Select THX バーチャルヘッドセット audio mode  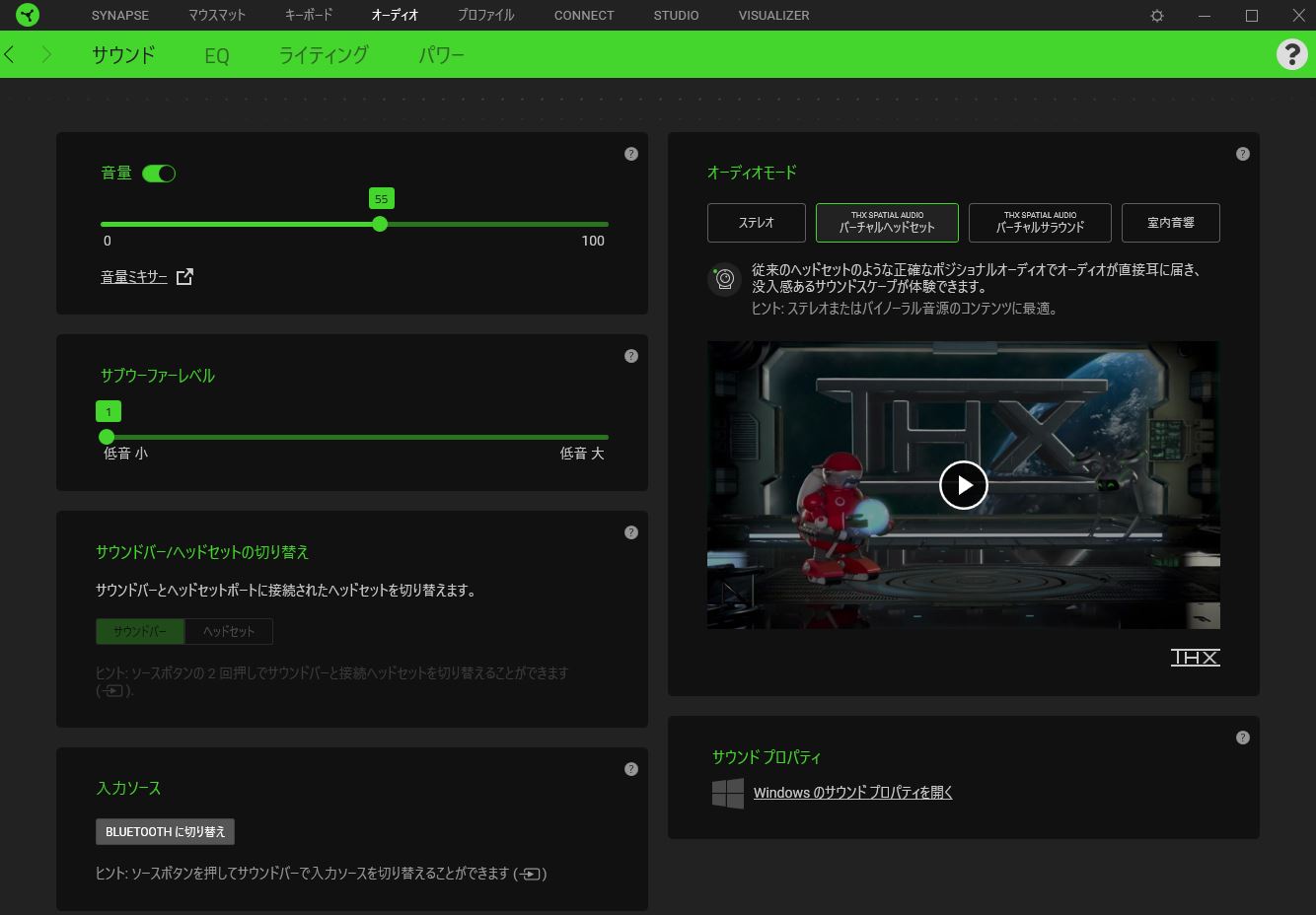(887, 223)
